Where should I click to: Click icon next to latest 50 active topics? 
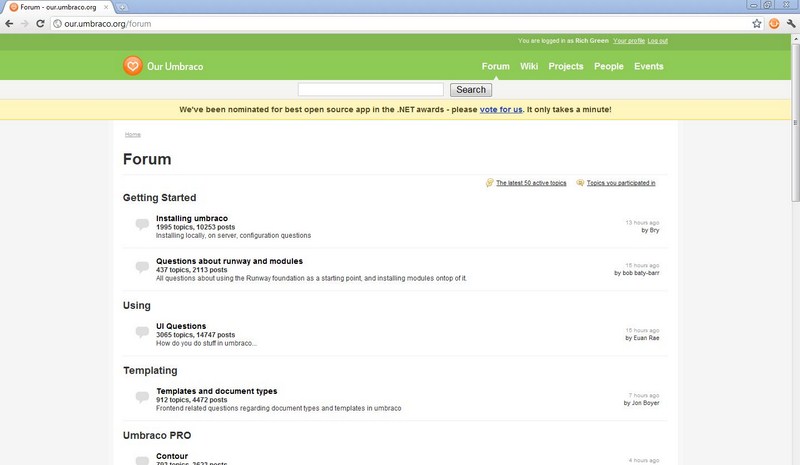(x=490, y=183)
